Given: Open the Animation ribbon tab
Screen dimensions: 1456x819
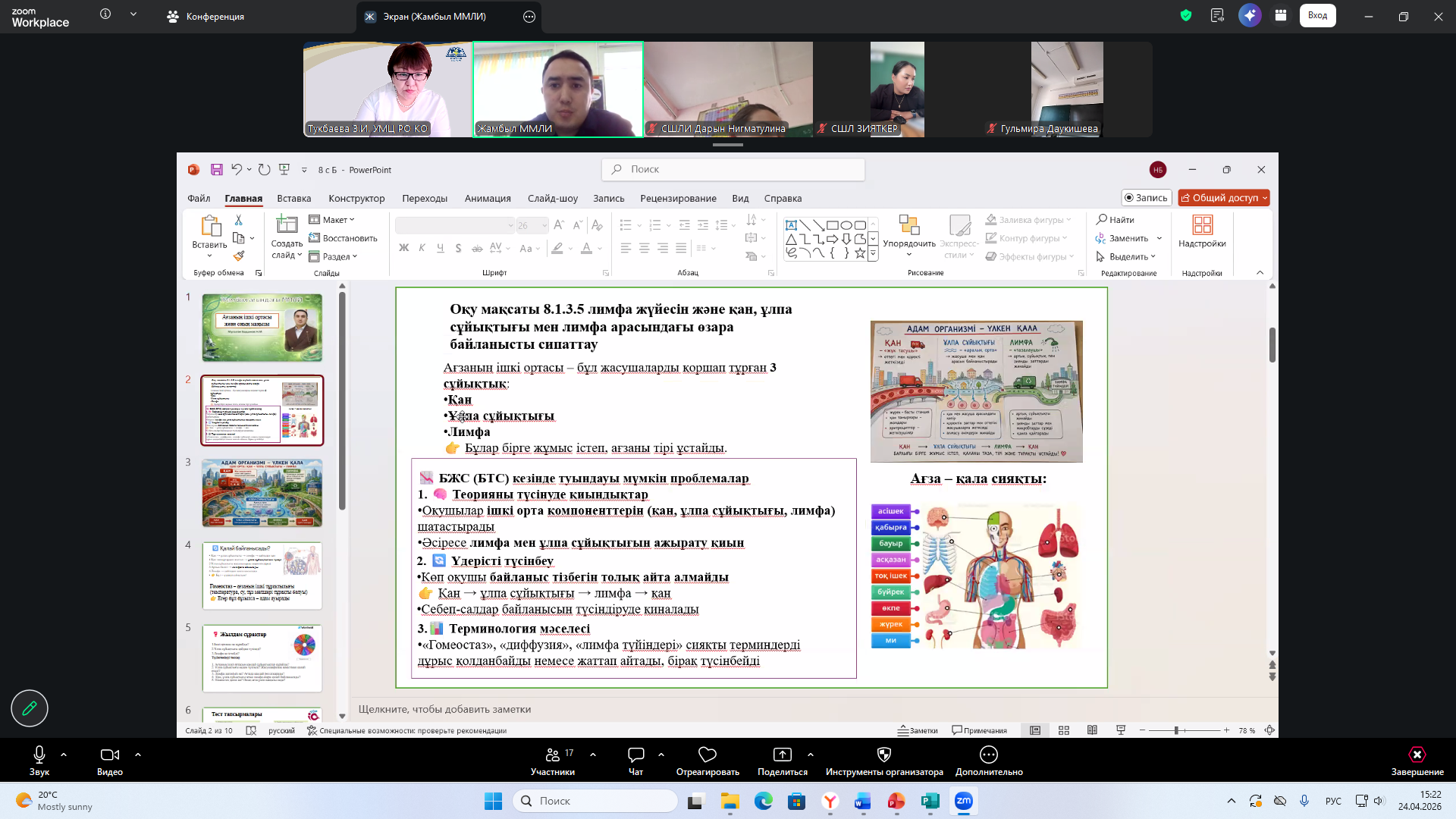Looking at the screenshot, I should point(488,199).
